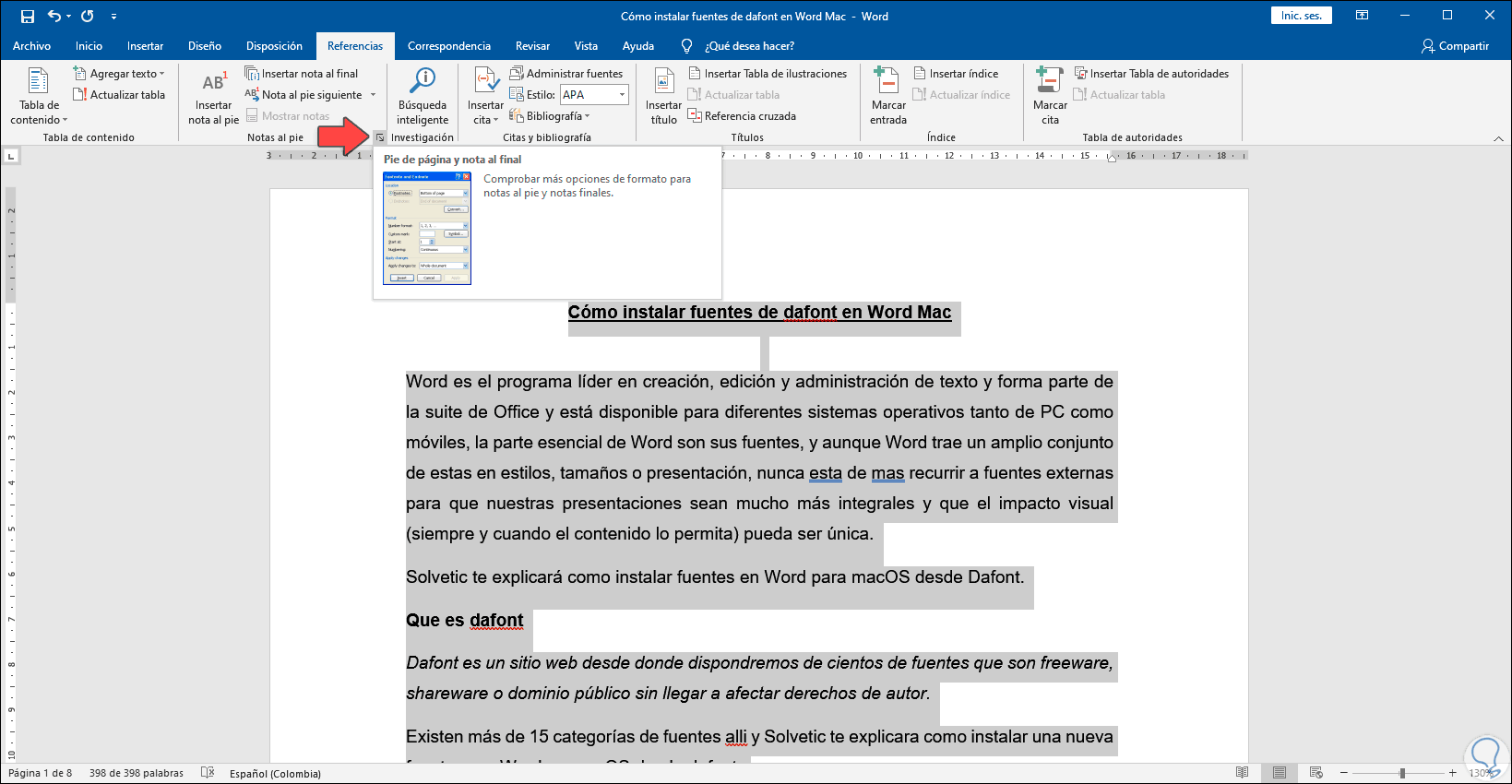Switch to the Correspondencia tab
Viewport: 1512px width, 784px height.
[x=449, y=46]
